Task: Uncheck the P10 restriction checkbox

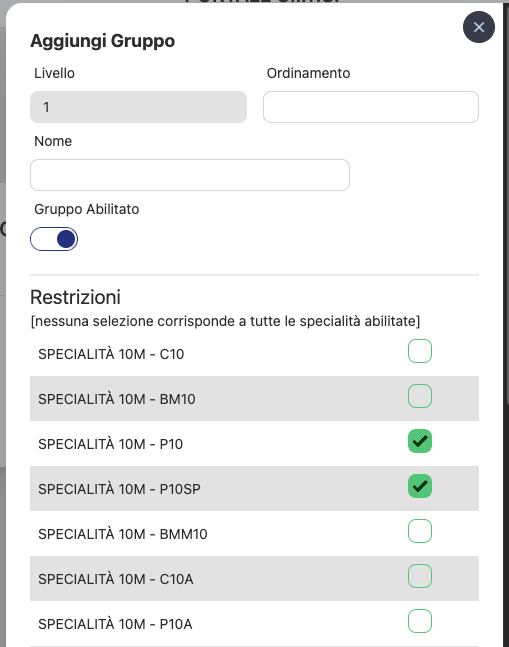Action: pos(420,441)
